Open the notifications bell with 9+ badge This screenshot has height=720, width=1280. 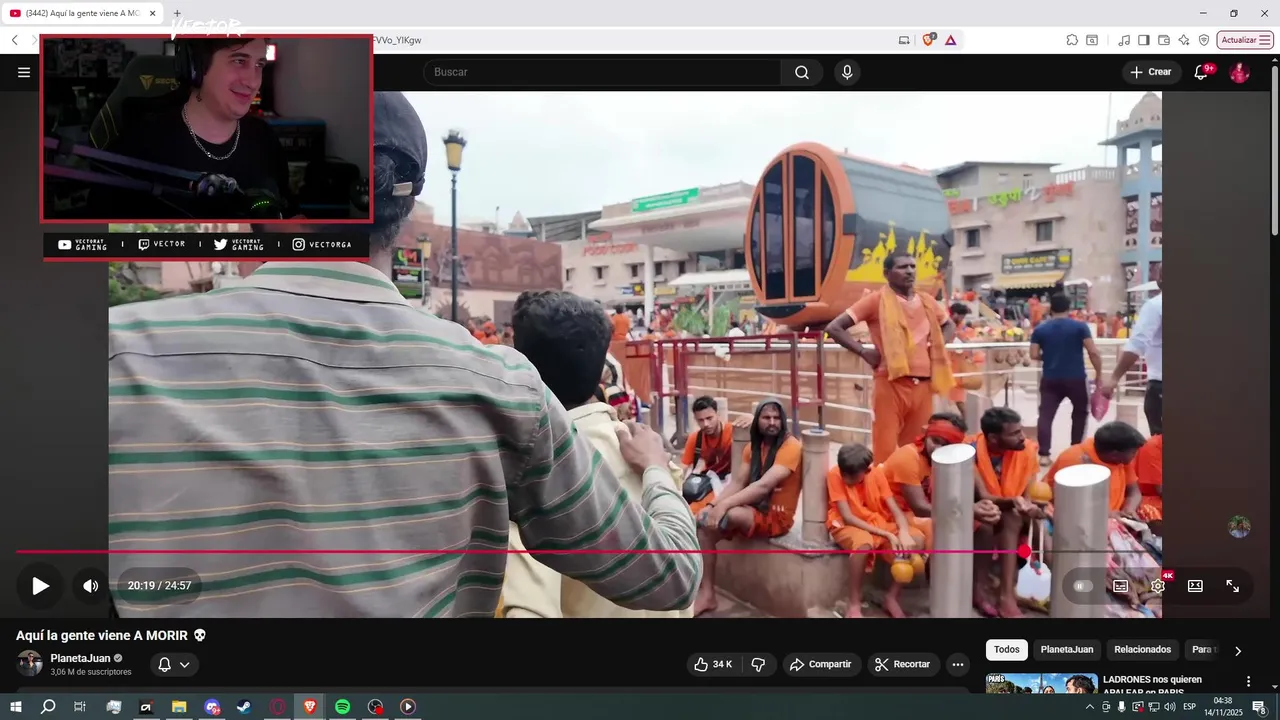1203,72
